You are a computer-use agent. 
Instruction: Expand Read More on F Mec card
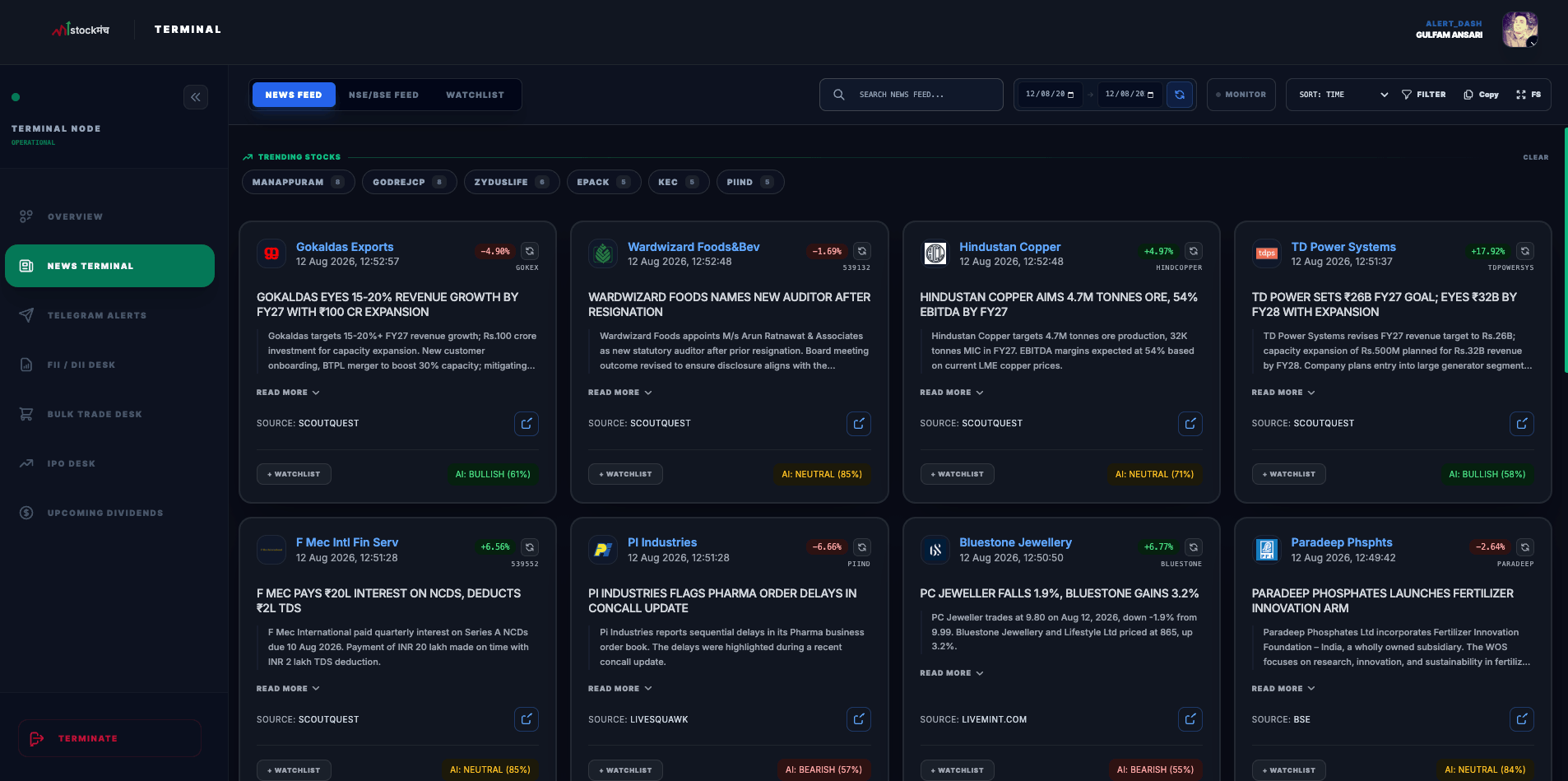pos(288,689)
